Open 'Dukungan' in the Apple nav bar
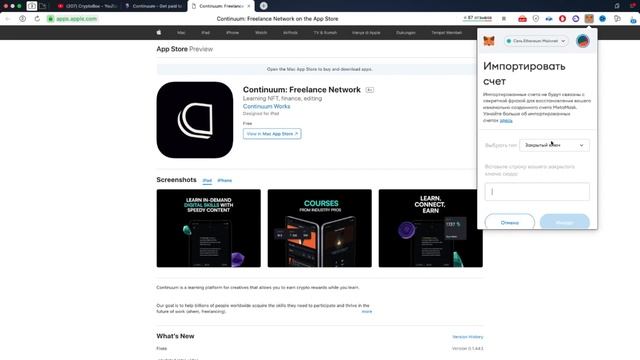The image size is (640, 360). 406,33
